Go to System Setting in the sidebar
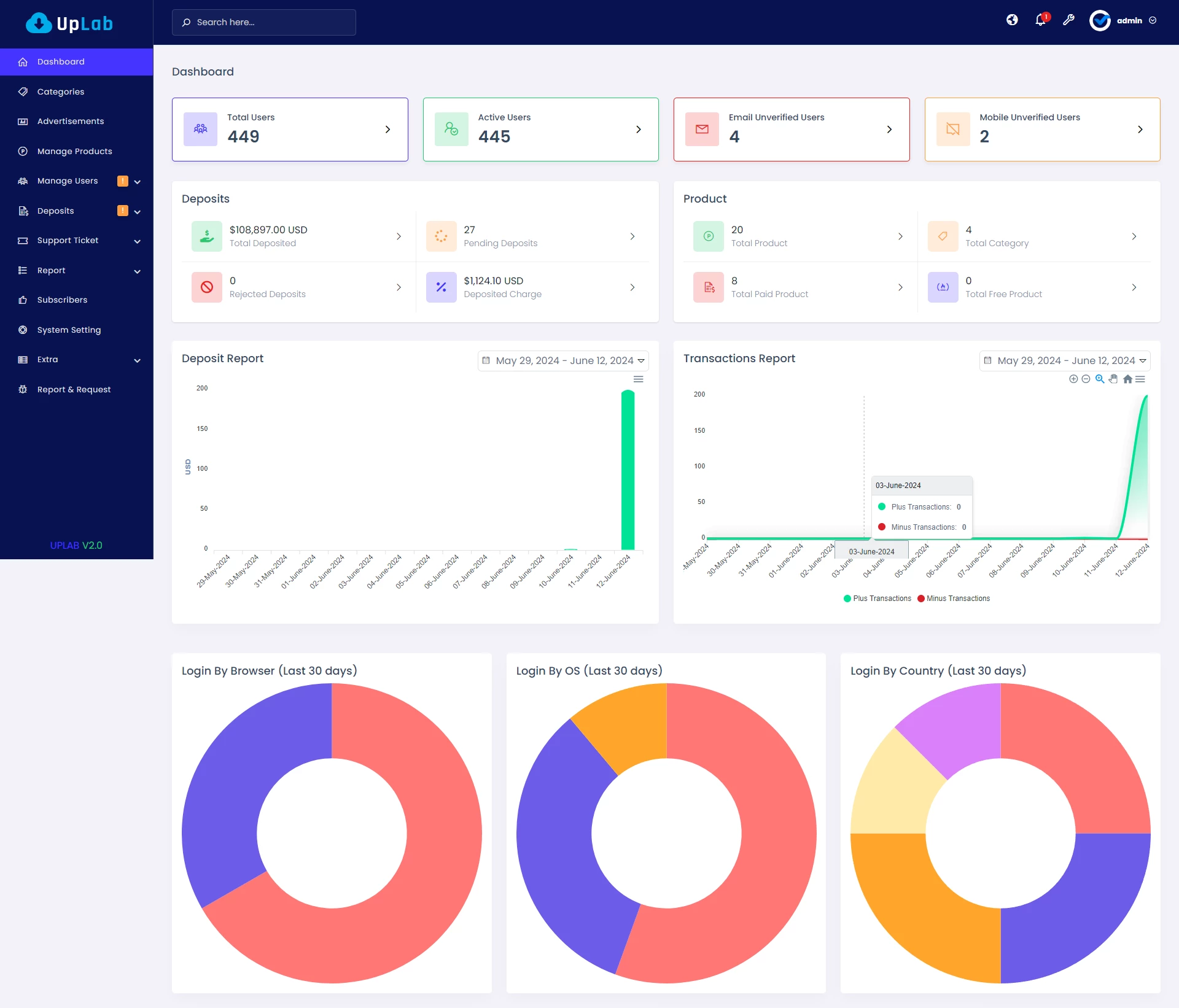The height and width of the screenshot is (1008, 1179). (x=69, y=330)
